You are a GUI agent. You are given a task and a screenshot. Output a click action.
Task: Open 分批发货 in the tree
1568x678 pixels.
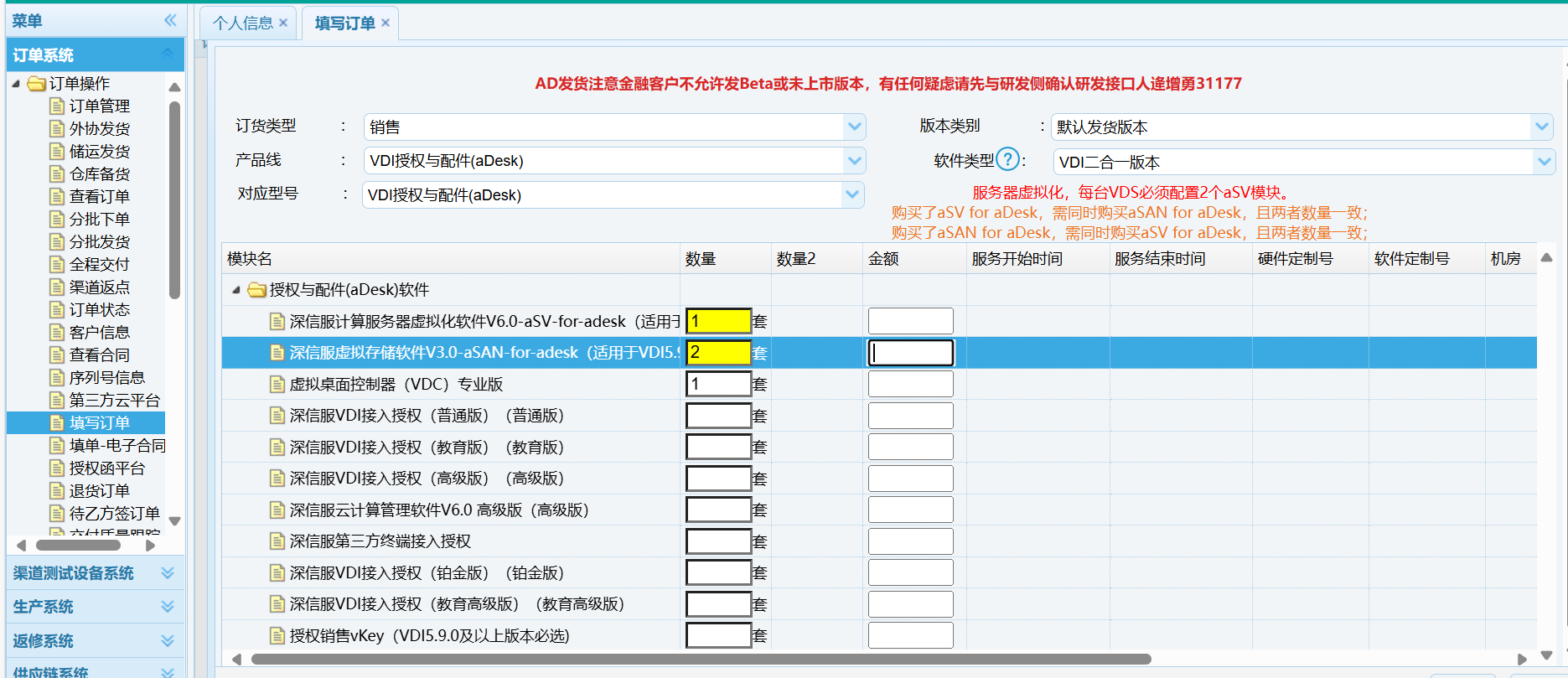click(x=99, y=241)
